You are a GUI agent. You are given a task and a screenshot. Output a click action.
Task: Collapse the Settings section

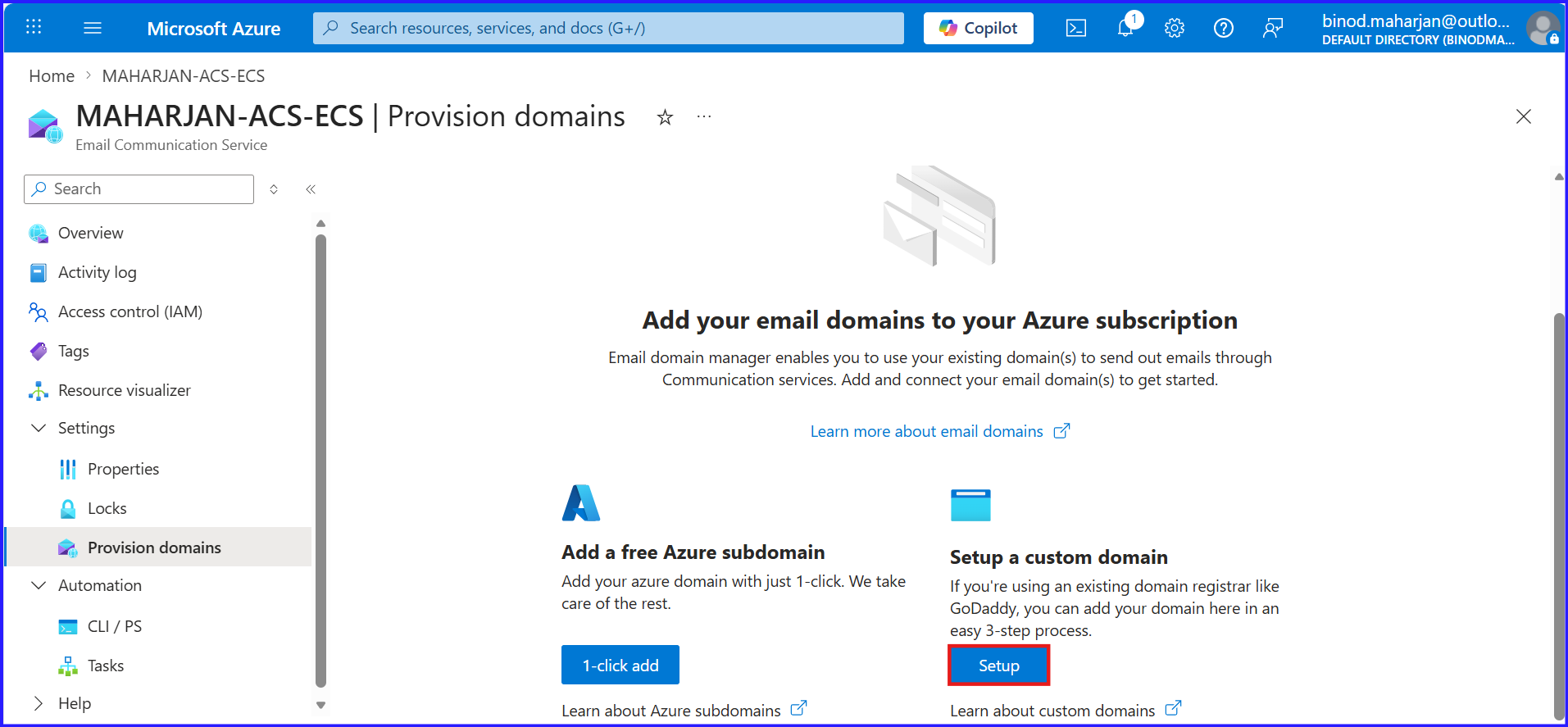coord(39,428)
